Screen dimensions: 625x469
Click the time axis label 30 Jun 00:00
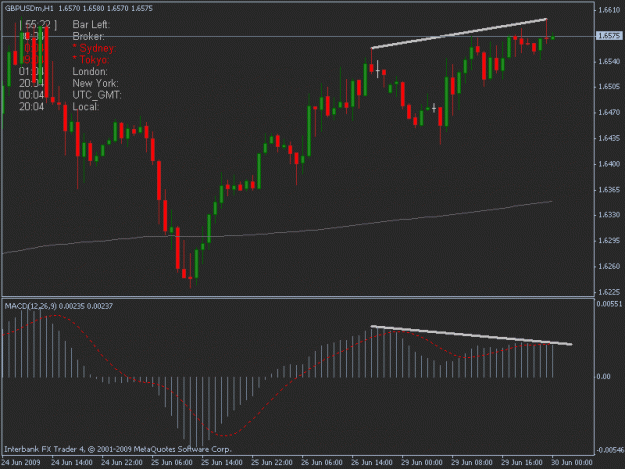572,462
